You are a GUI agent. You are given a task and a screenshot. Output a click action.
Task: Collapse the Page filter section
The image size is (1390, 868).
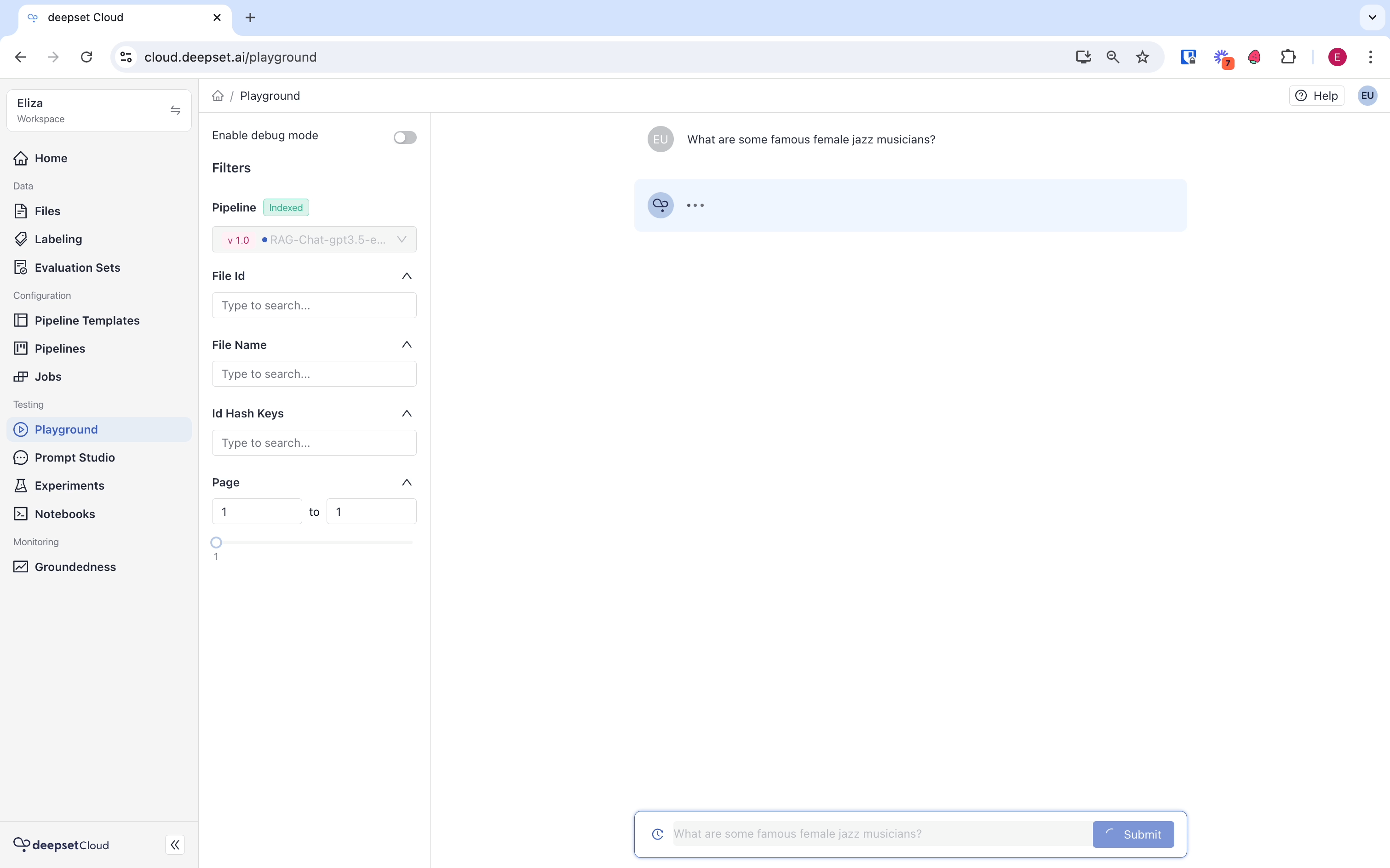[x=407, y=482]
